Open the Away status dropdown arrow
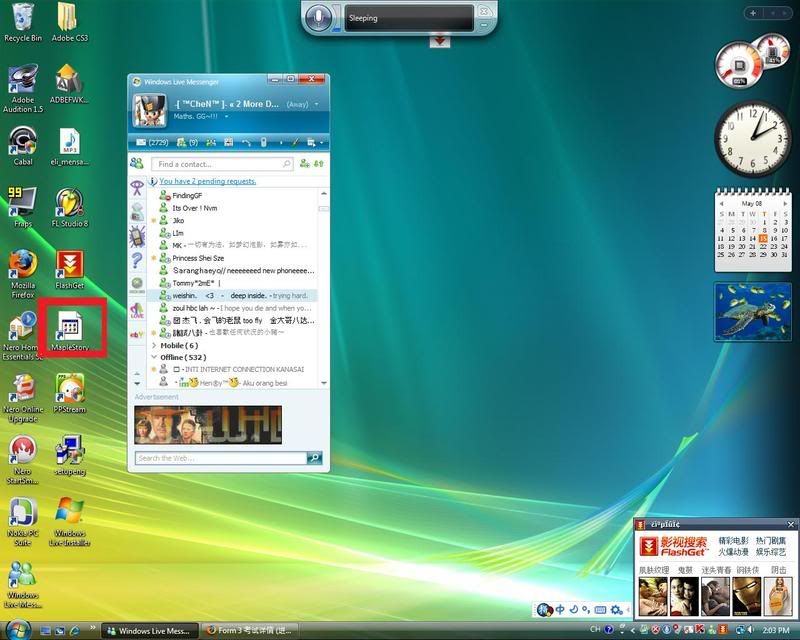This screenshot has height=640, width=800. (x=317, y=104)
